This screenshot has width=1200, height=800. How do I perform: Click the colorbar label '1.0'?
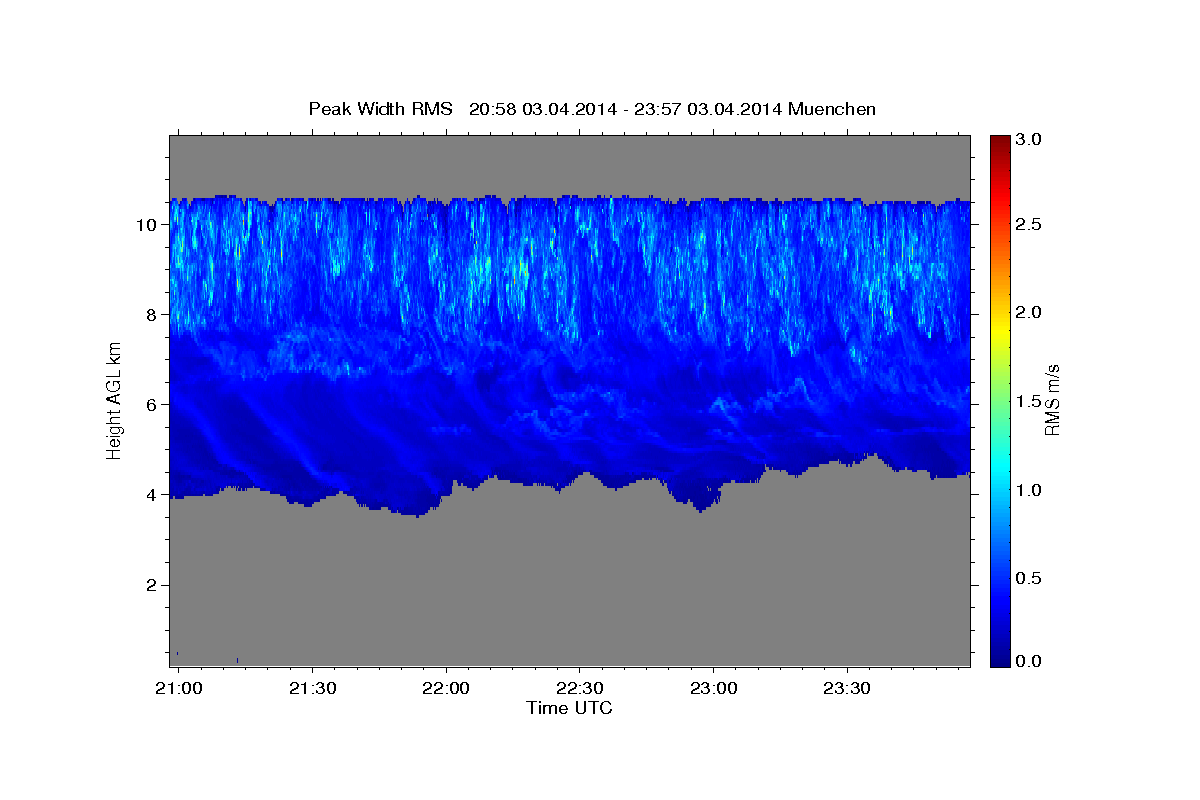point(1029,490)
